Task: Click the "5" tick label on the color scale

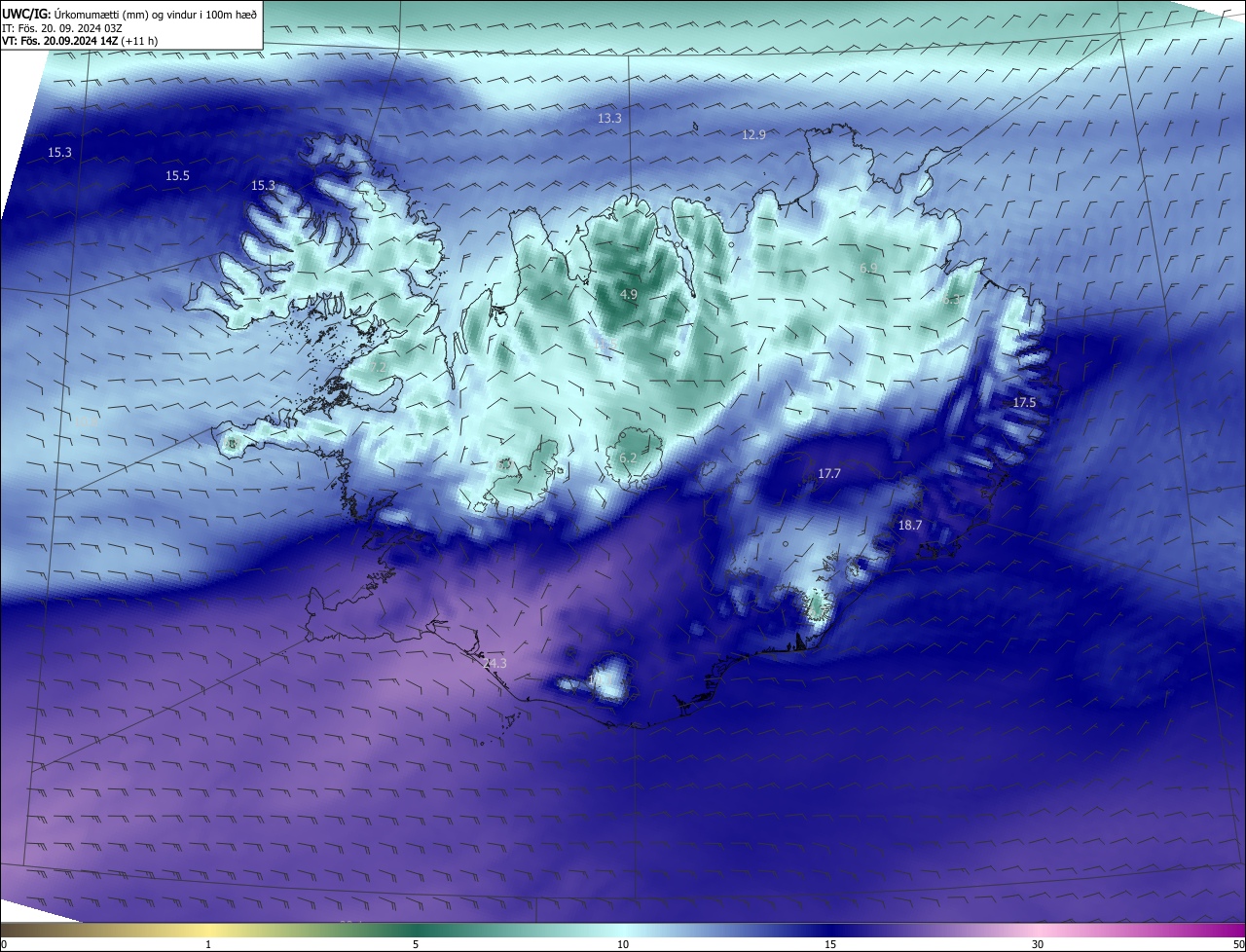Action: pyautogui.click(x=416, y=944)
